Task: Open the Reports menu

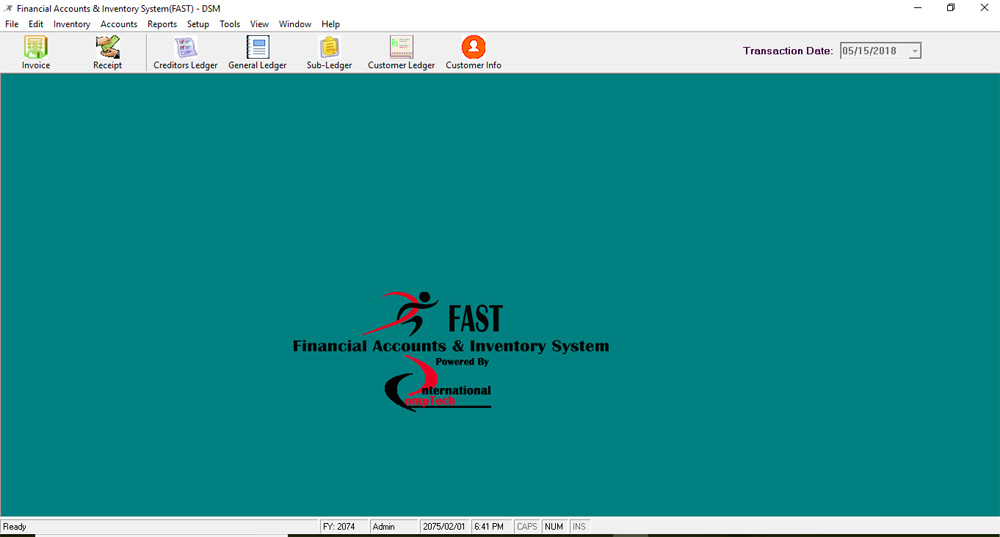Action: (x=162, y=24)
